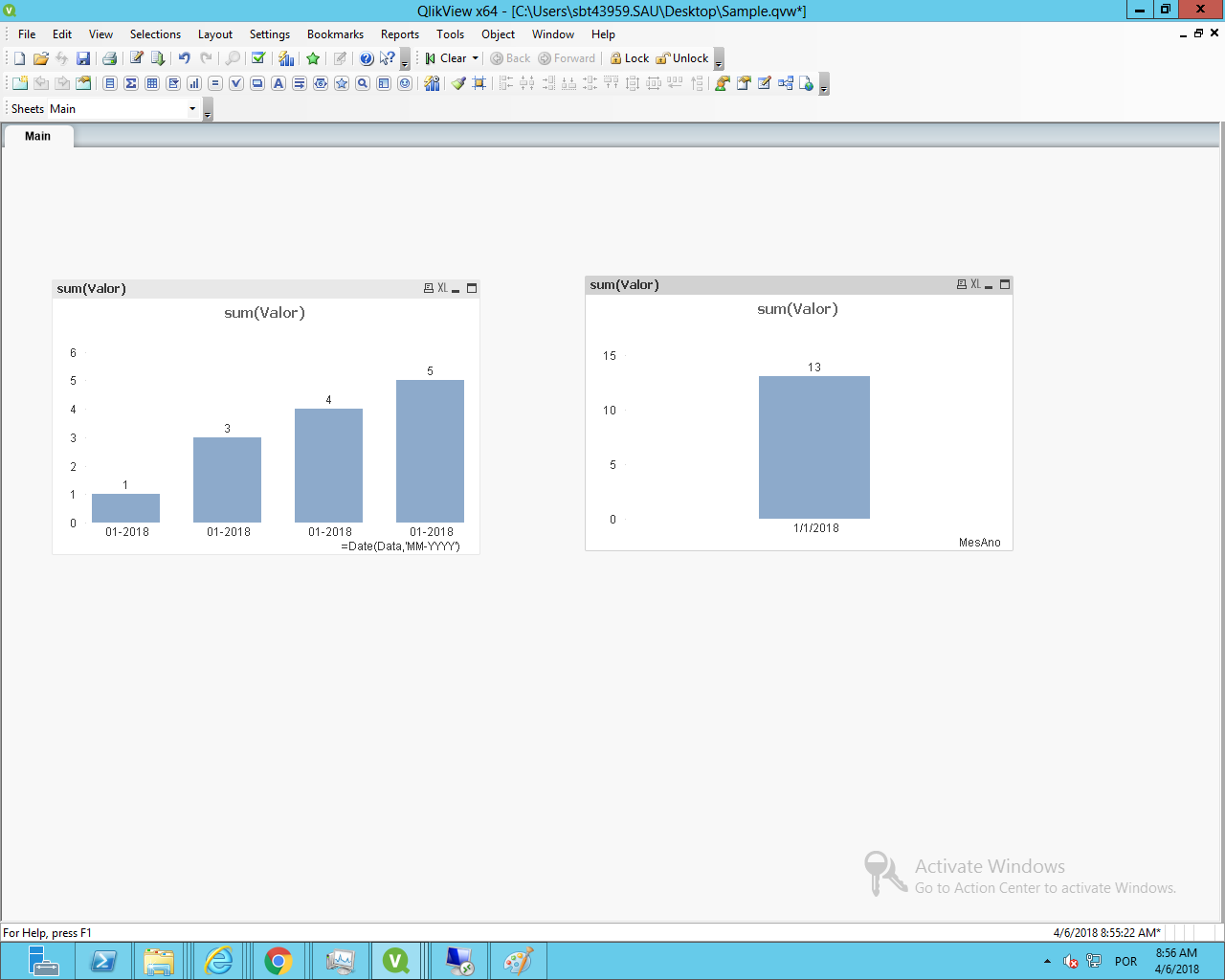
Task: Click the Clear selections button
Action: click(445, 58)
